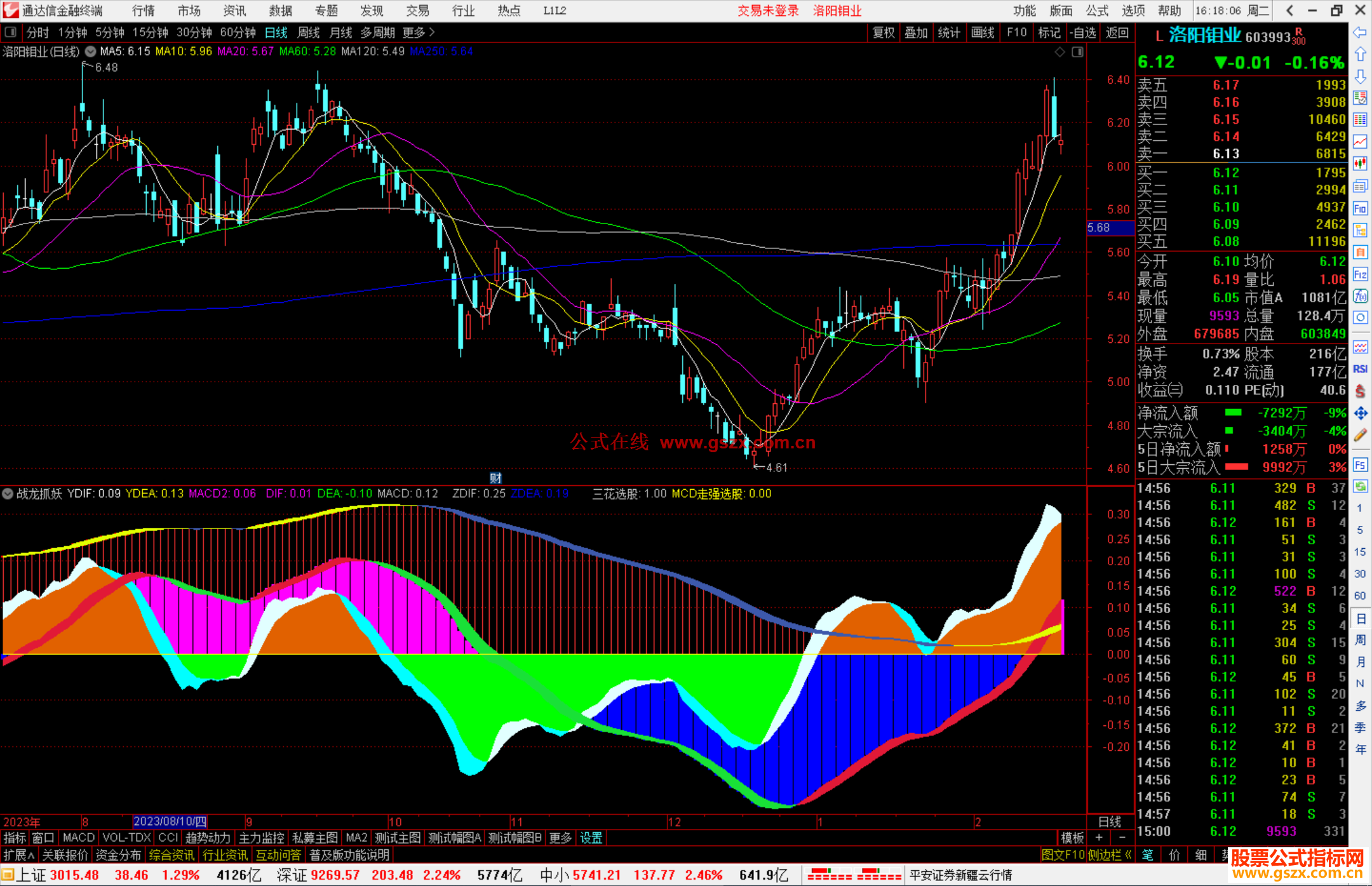Click the 交易未登录 login link
The height and width of the screenshot is (886, 1372).
click(768, 10)
